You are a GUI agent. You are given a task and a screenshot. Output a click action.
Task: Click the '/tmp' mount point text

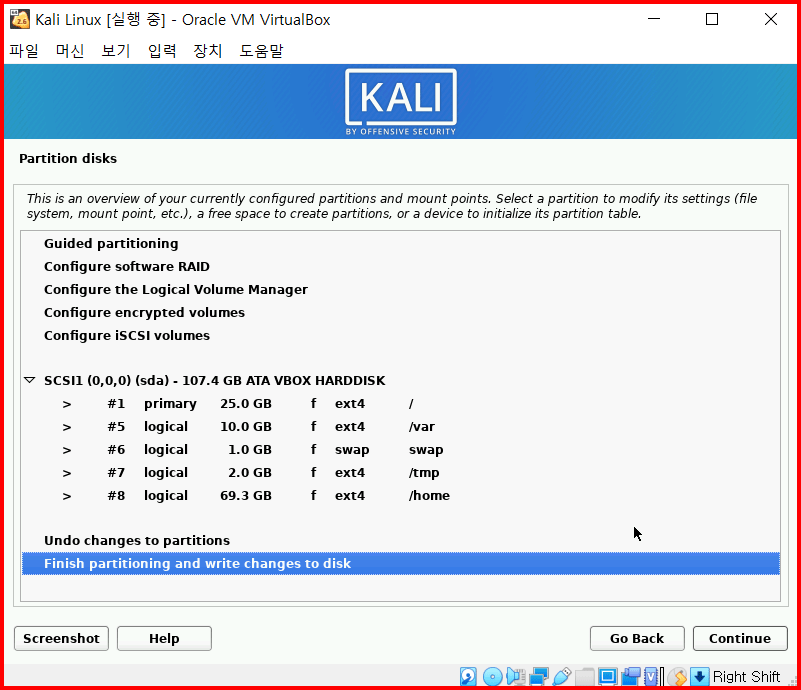[424, 472]
